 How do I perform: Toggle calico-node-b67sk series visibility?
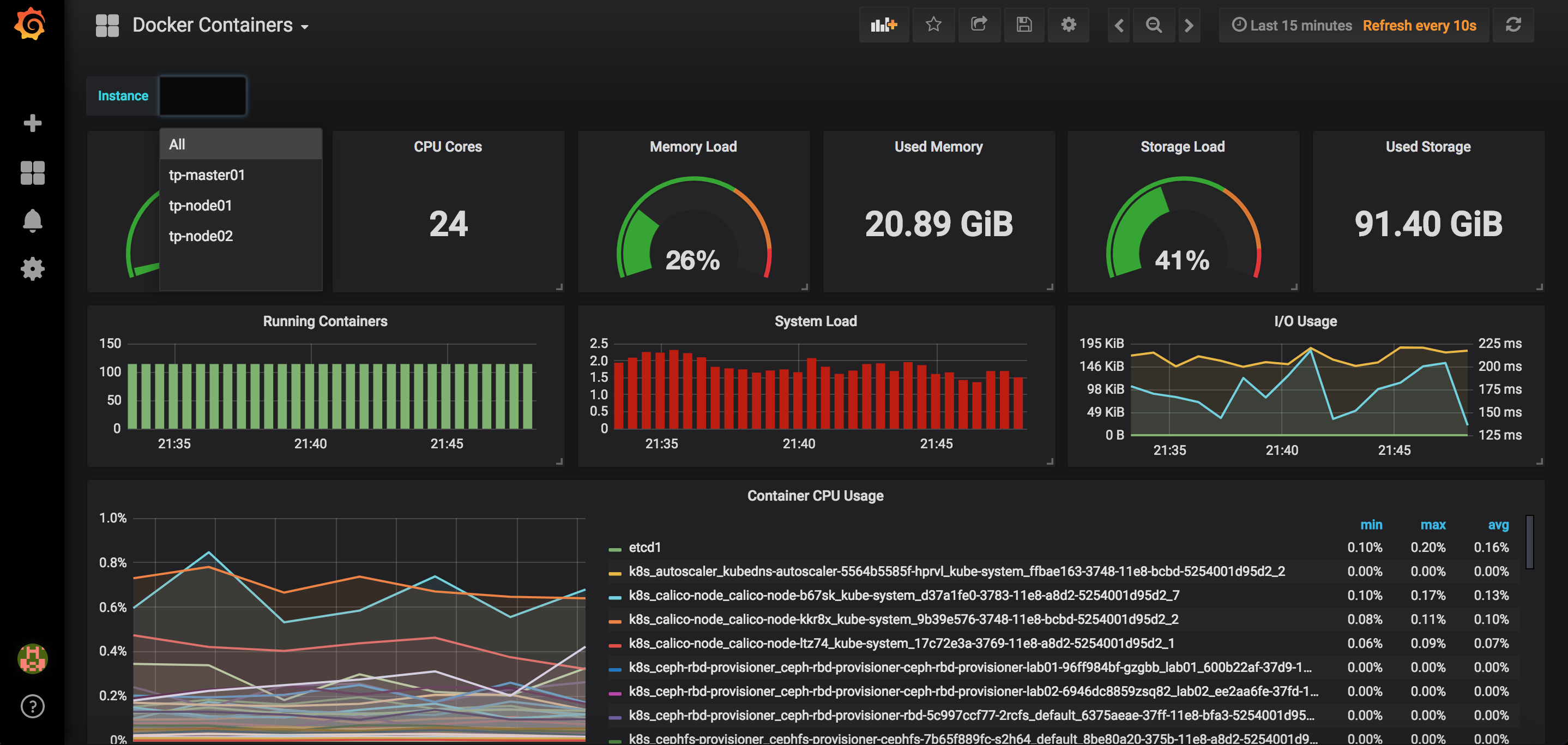903,595
